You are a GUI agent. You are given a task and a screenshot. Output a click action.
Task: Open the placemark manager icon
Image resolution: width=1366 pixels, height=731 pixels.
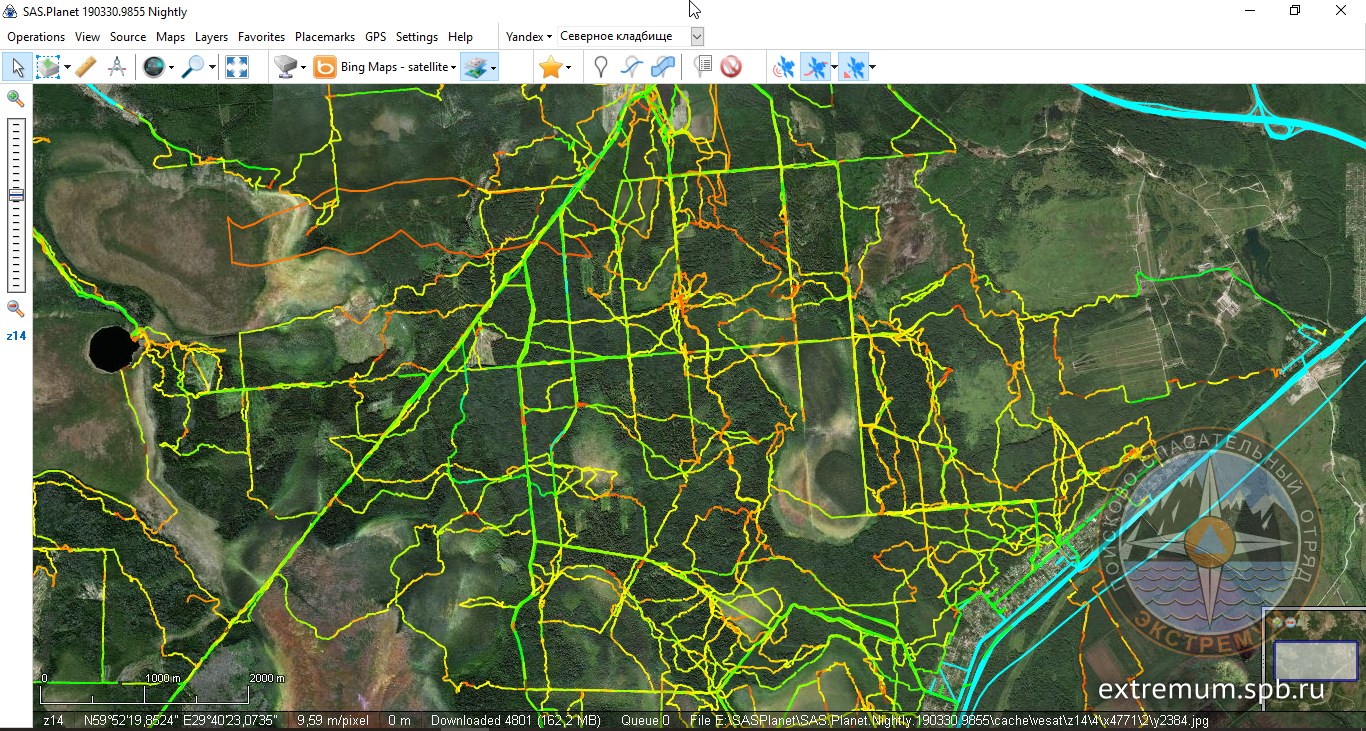[x=702, y=67]
